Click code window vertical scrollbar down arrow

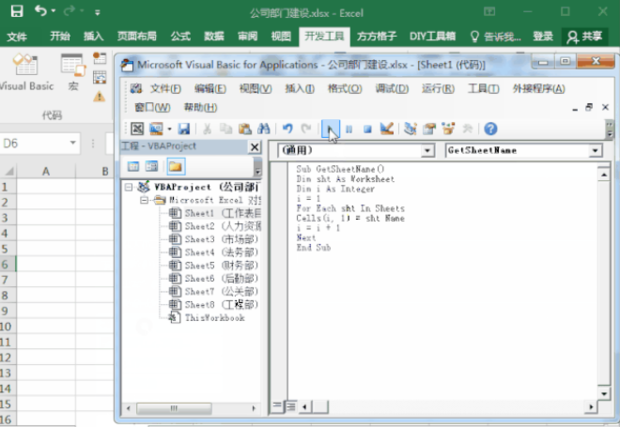pos(604,393)
